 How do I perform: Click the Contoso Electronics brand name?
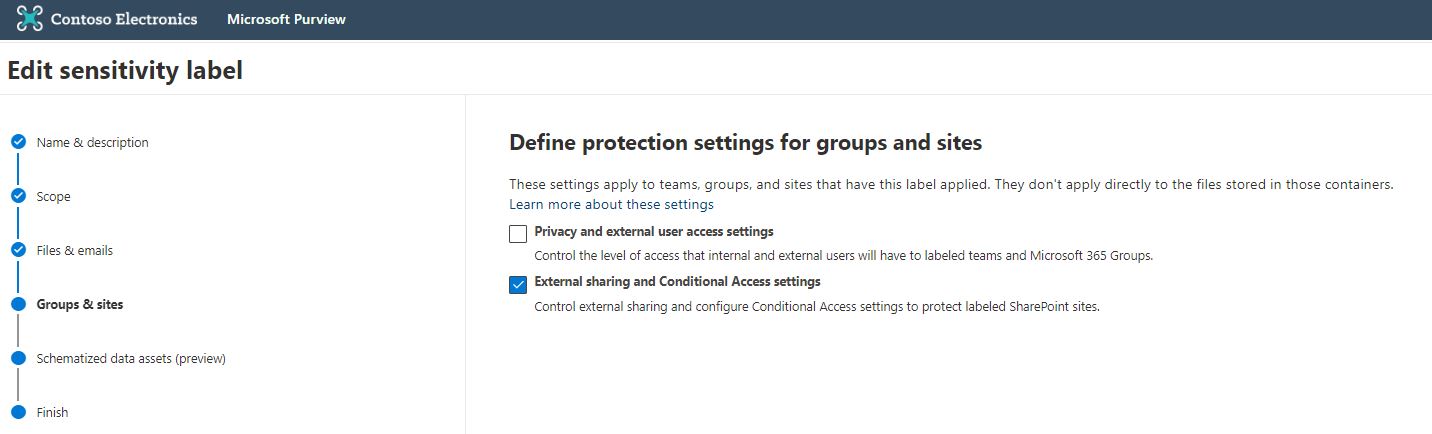[123, 19]
